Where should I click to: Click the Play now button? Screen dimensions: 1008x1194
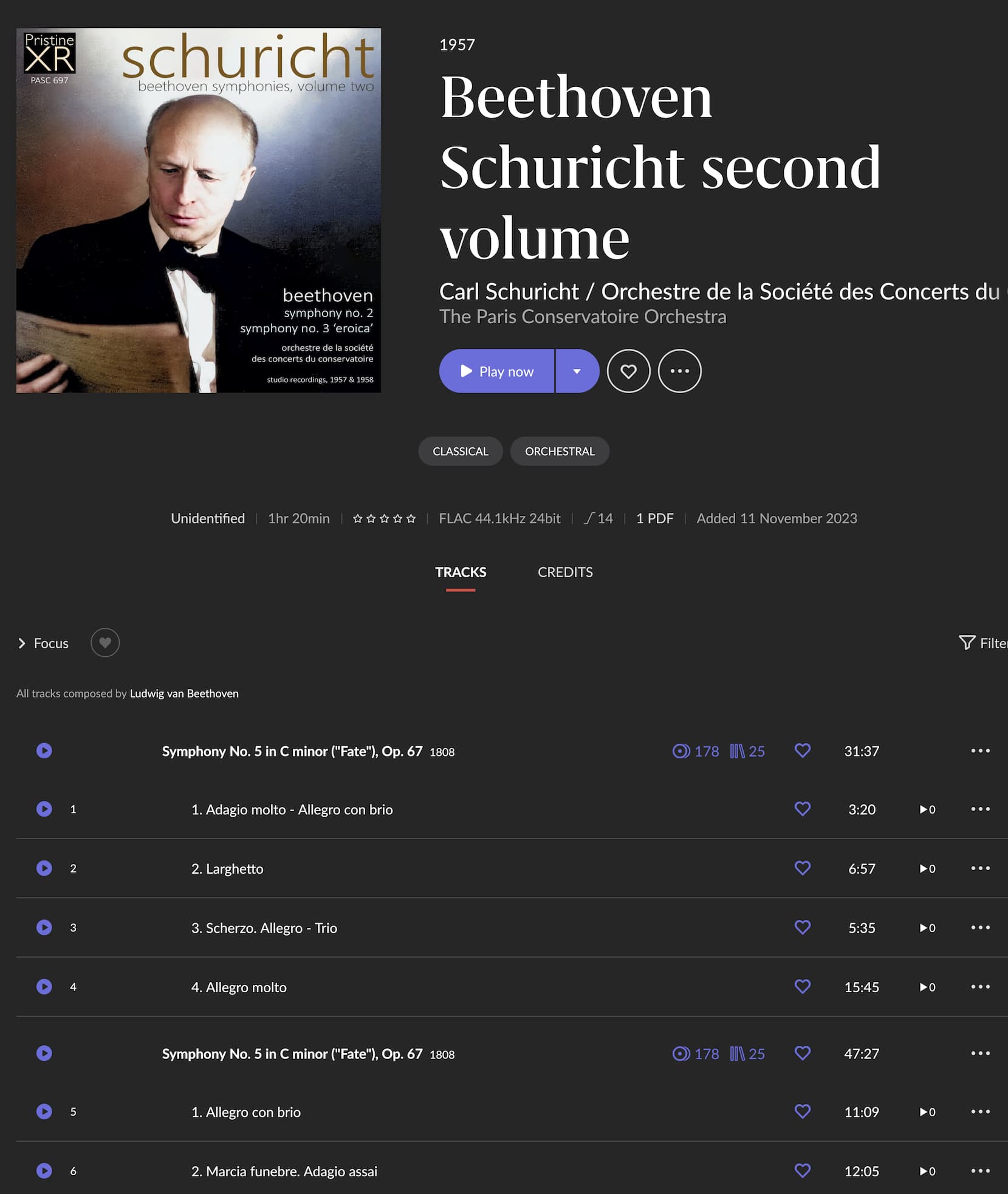pyautogui.click(x=497, y=371)
